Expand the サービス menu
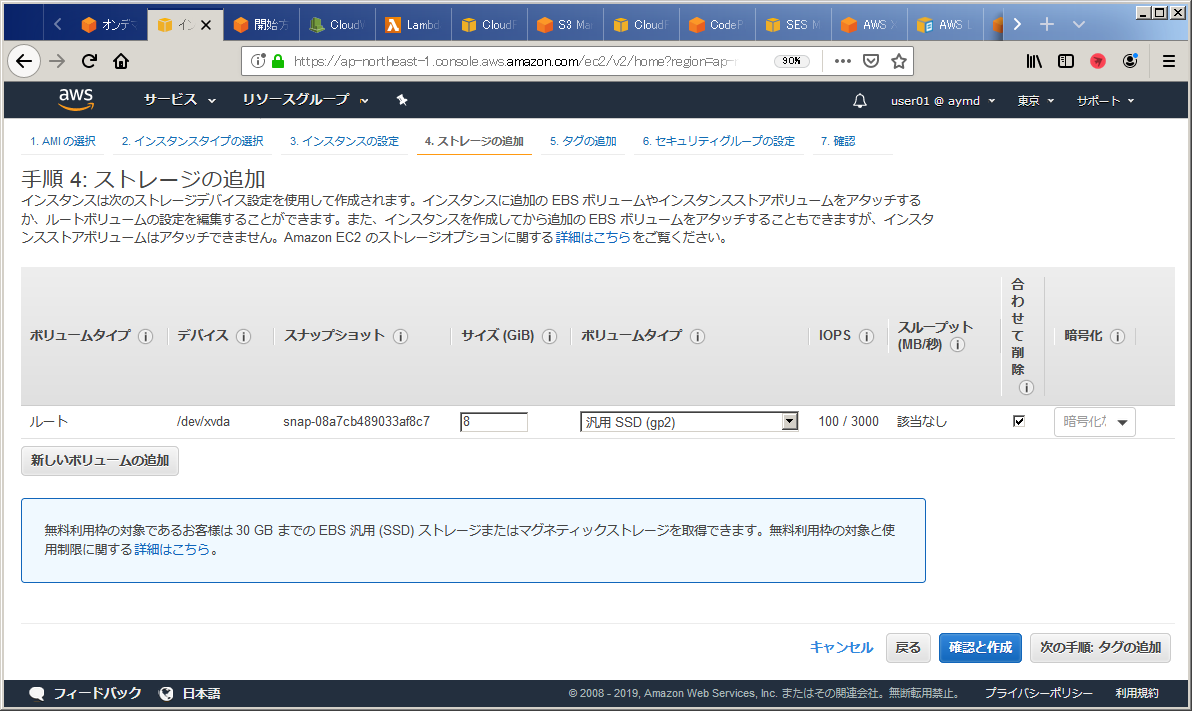 pyautogui.click(x=180, y=100)
